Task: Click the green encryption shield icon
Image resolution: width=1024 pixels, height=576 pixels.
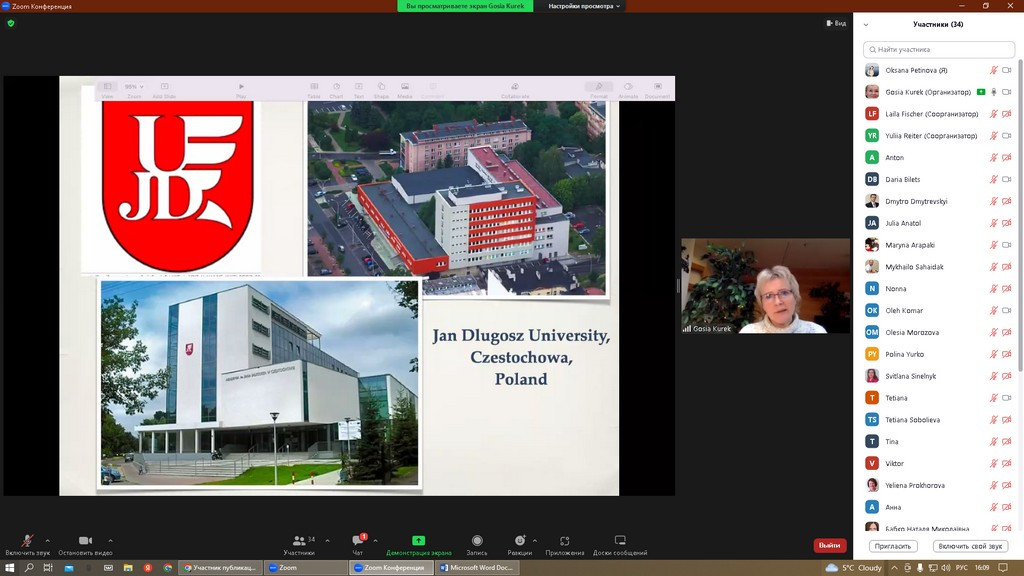Action: [11, 23]
